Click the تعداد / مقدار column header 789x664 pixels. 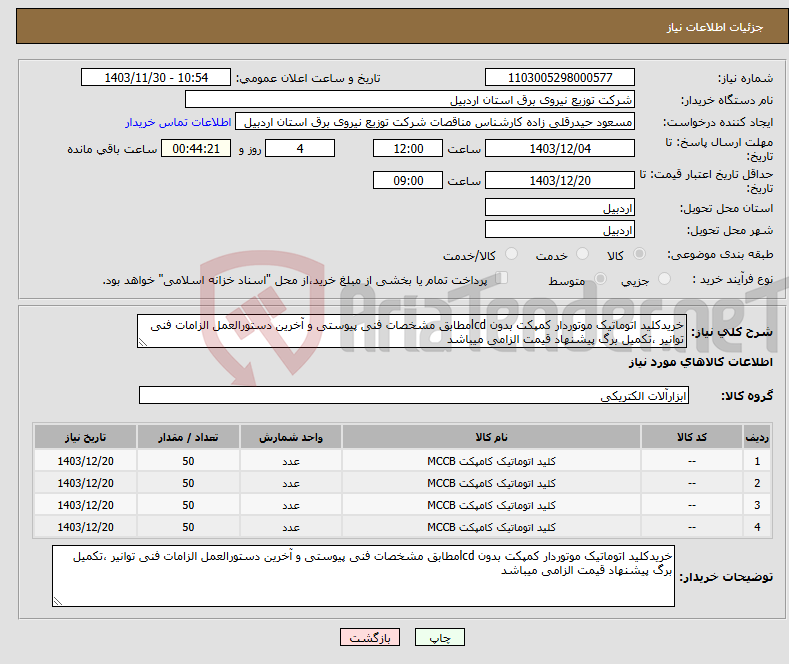[188, 437]
